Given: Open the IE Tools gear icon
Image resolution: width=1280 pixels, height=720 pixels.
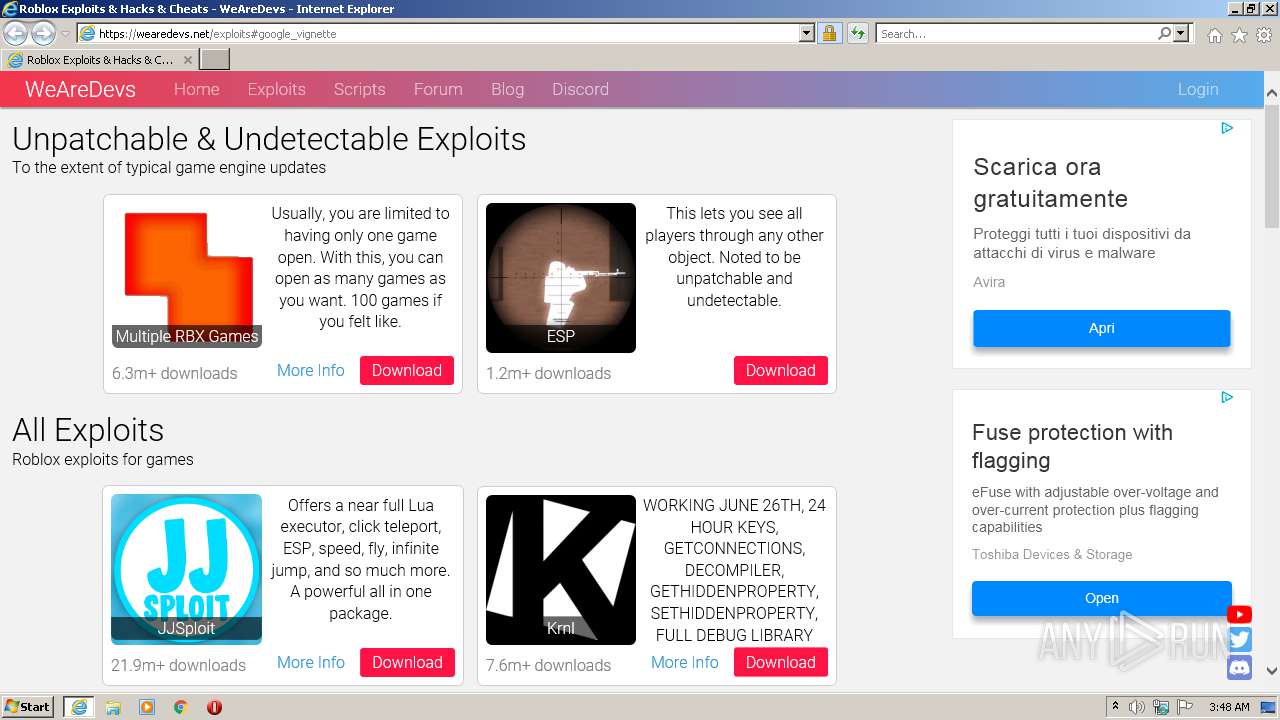Looking at the screenshot, I should coord(1264,35).
